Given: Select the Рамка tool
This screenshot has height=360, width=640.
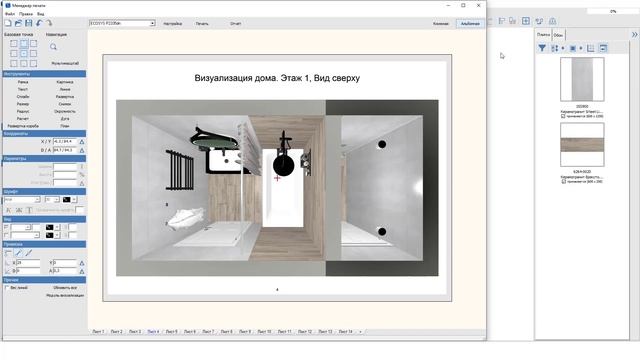Looking at the screenshot, I should coord(23,82).
